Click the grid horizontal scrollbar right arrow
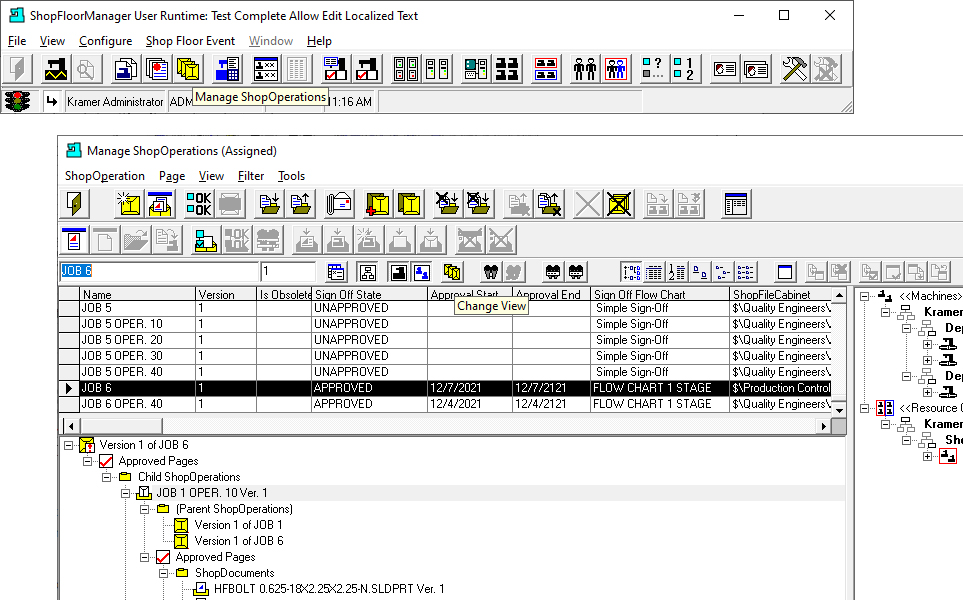 pyautogui.click(x=824, y=426)
